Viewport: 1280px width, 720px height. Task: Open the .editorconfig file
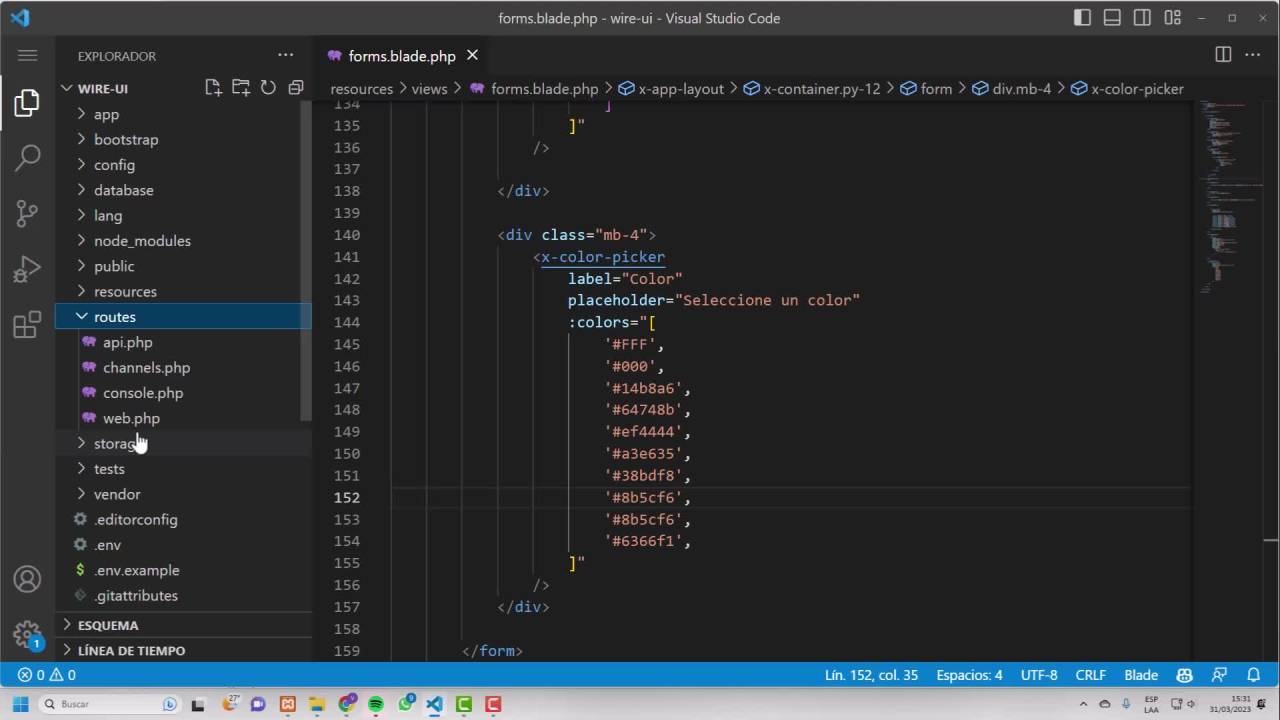tap(183, 520)
